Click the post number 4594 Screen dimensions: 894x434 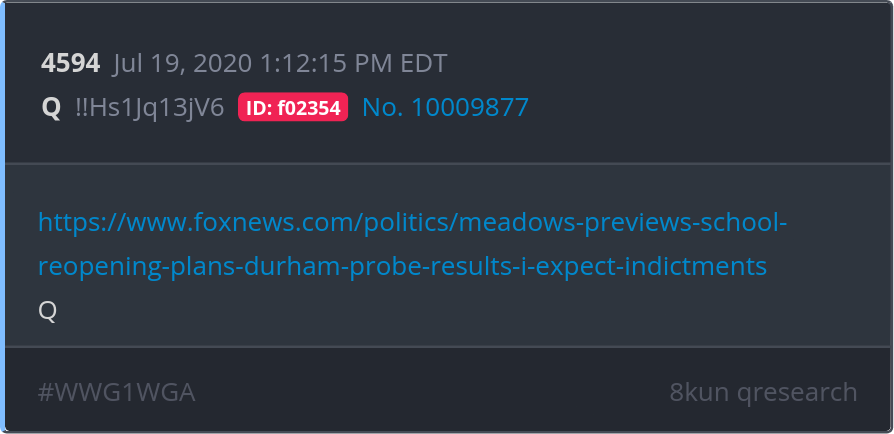tap(70, 63)
